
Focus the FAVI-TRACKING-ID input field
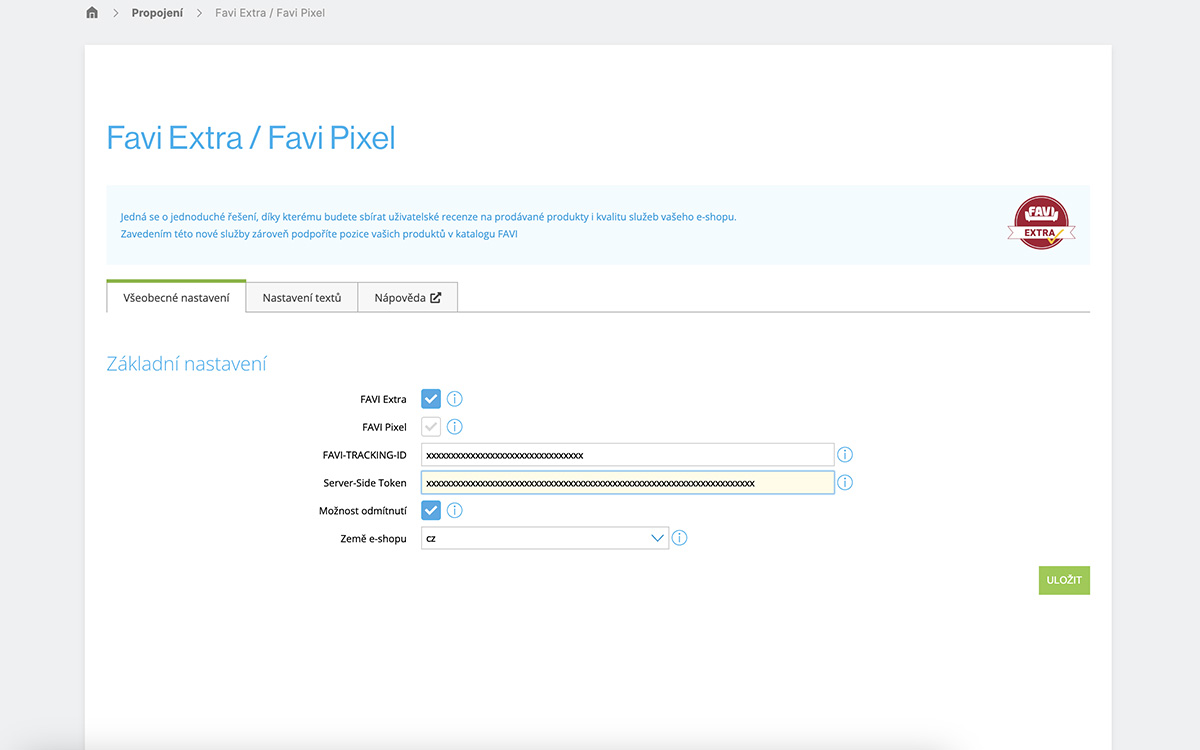(x=627, y=455)
